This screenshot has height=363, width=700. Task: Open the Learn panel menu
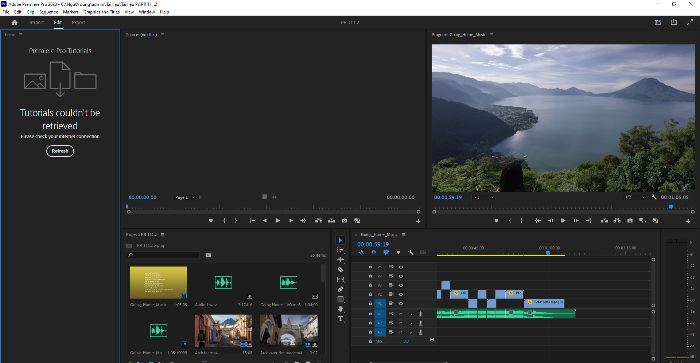click(21, 34)
